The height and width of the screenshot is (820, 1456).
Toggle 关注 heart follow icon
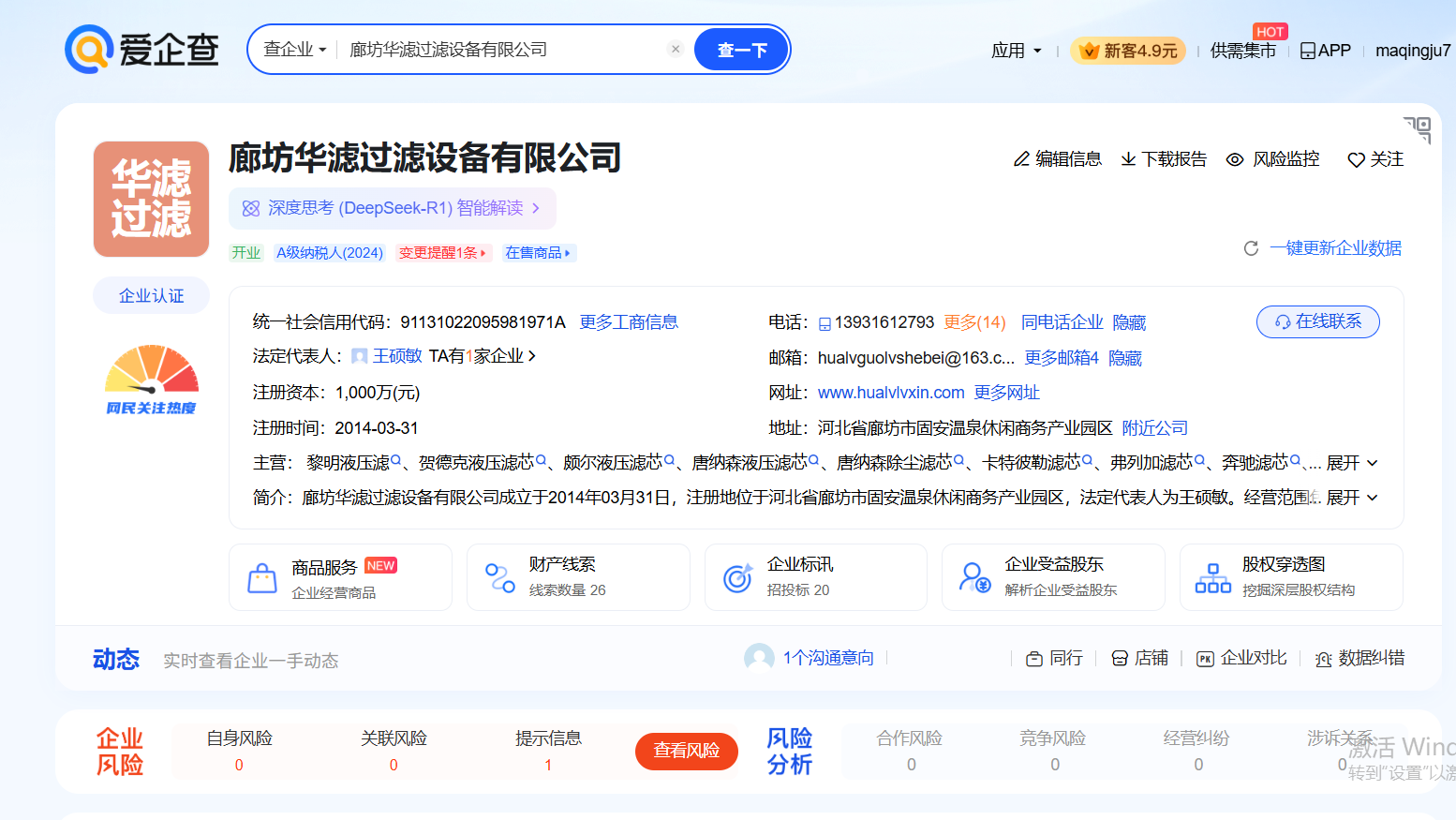(x=1356, y=160)
